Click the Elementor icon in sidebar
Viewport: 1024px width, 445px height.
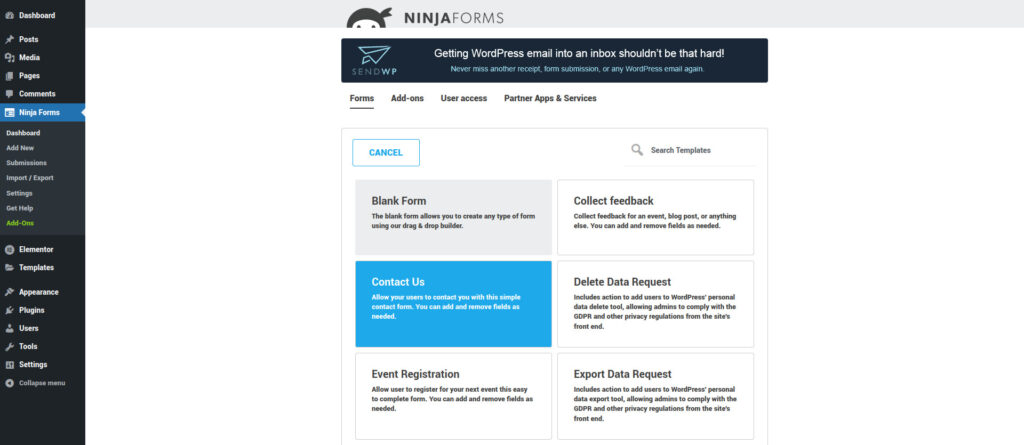click(x=10, y=250)
